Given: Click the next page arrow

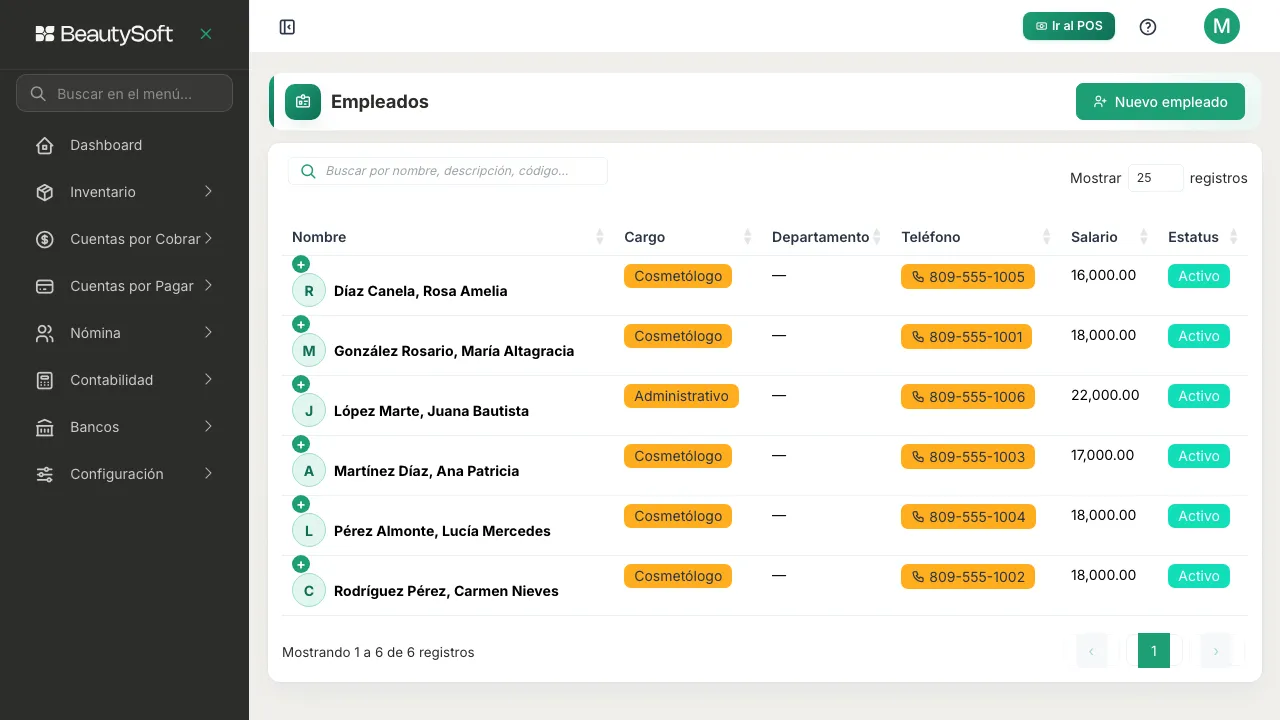Looking at the screenshot, I should (1216, 651).
